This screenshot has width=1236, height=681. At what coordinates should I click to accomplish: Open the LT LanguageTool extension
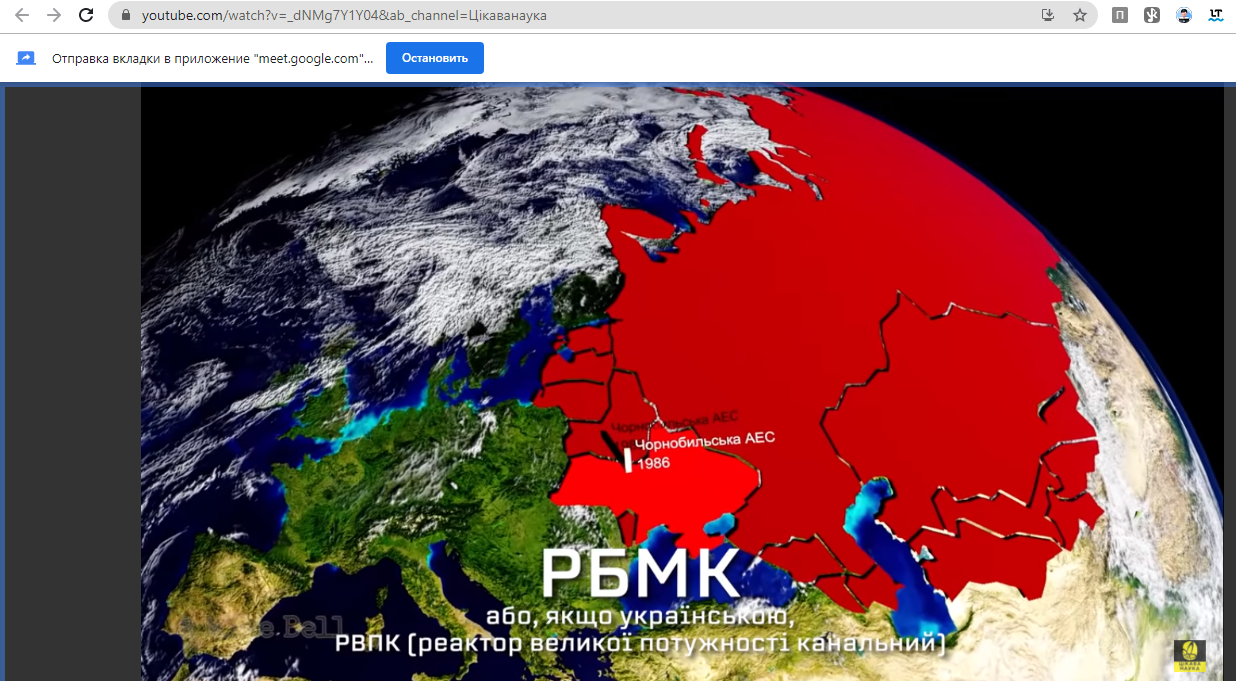(1216, 15)
